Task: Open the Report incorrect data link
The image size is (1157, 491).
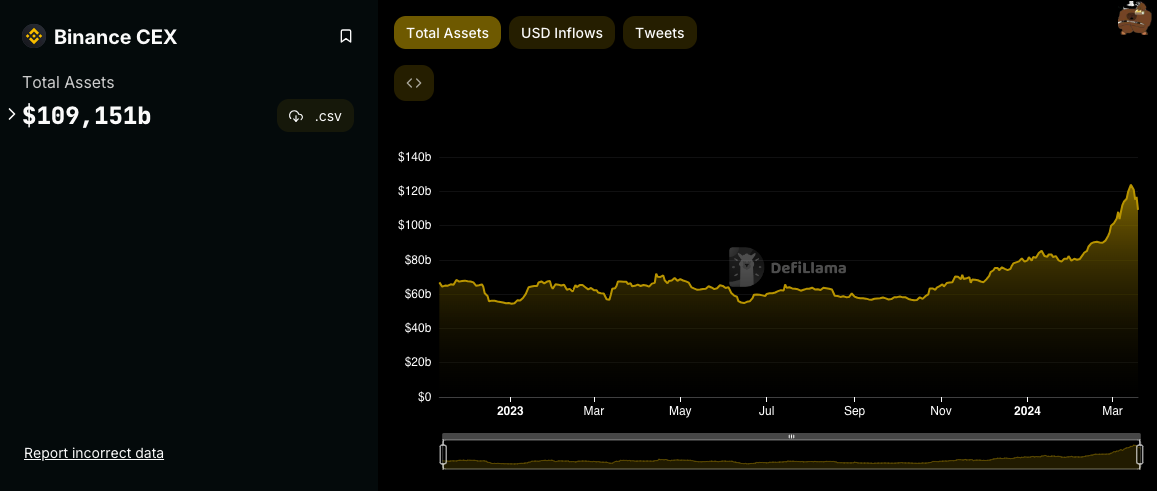Action: pyautogui.click(x=94, y=453)
